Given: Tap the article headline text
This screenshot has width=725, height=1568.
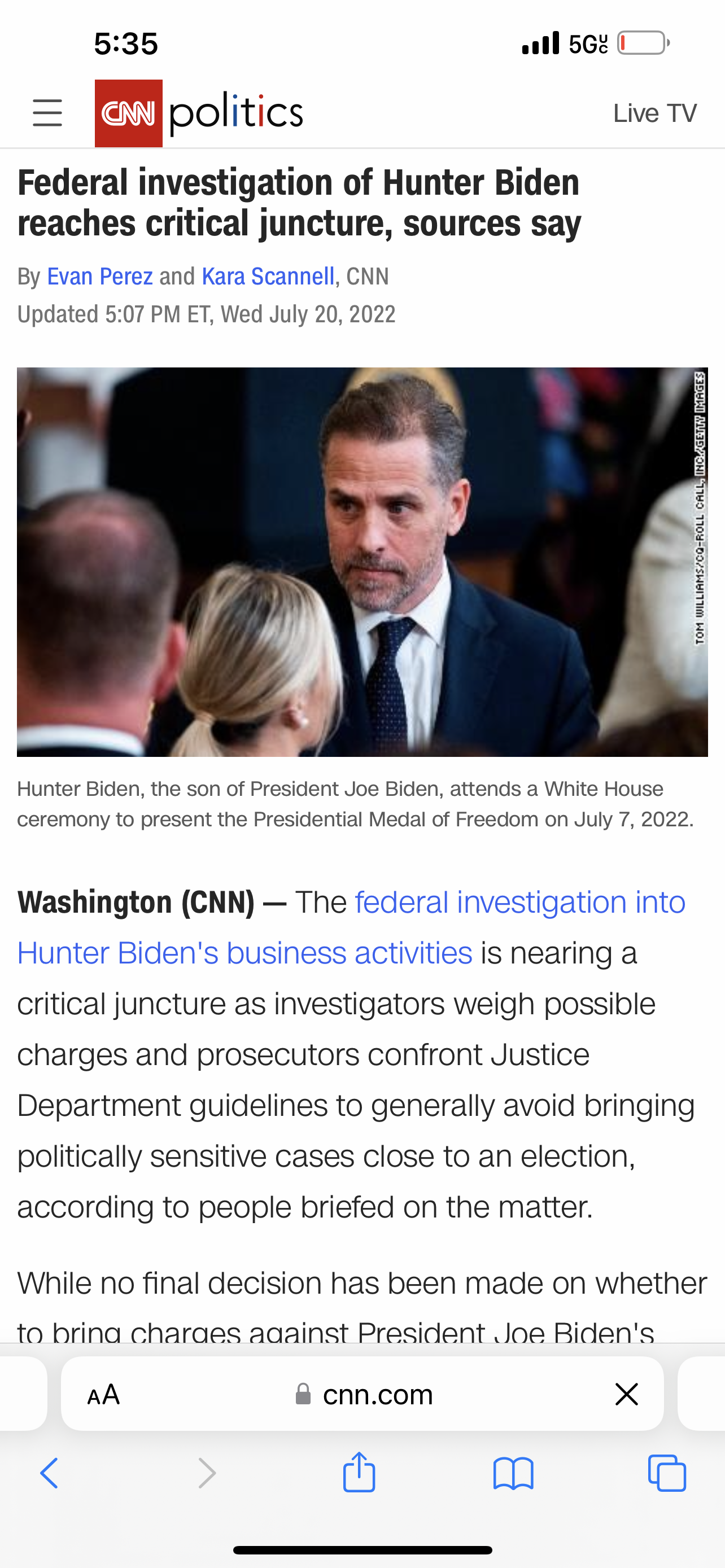Looking at the screenshot, I should pyautogui.click(x=299, y=203).
